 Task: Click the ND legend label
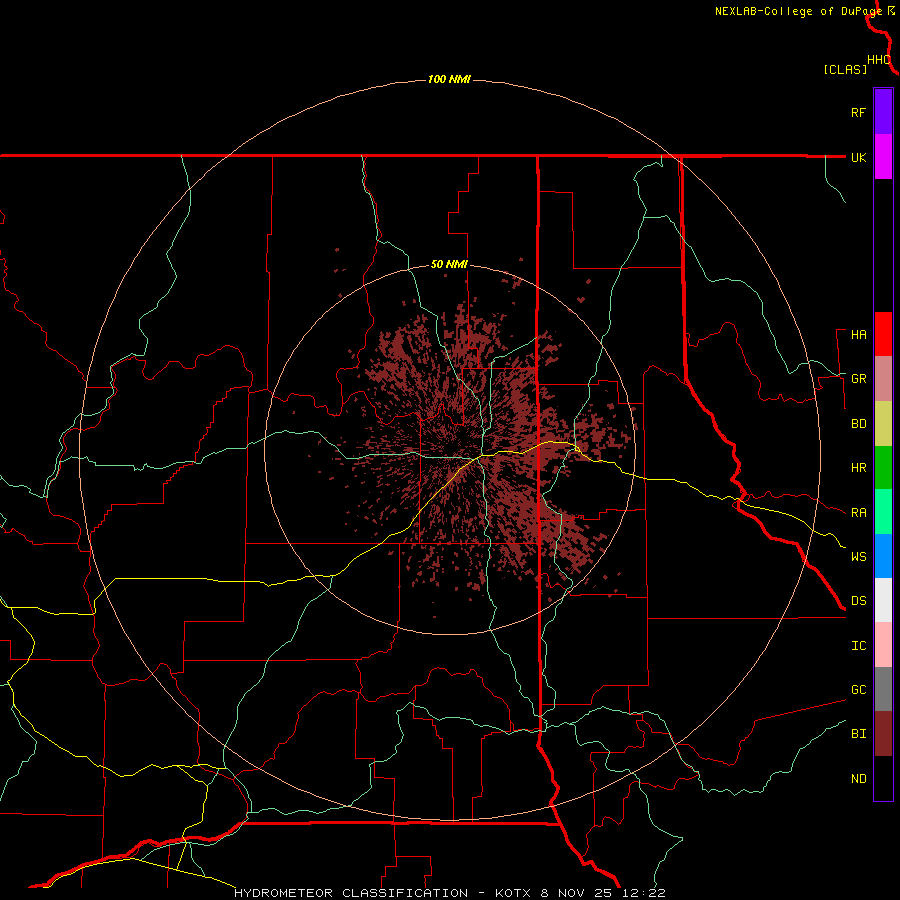pos(858,779)
